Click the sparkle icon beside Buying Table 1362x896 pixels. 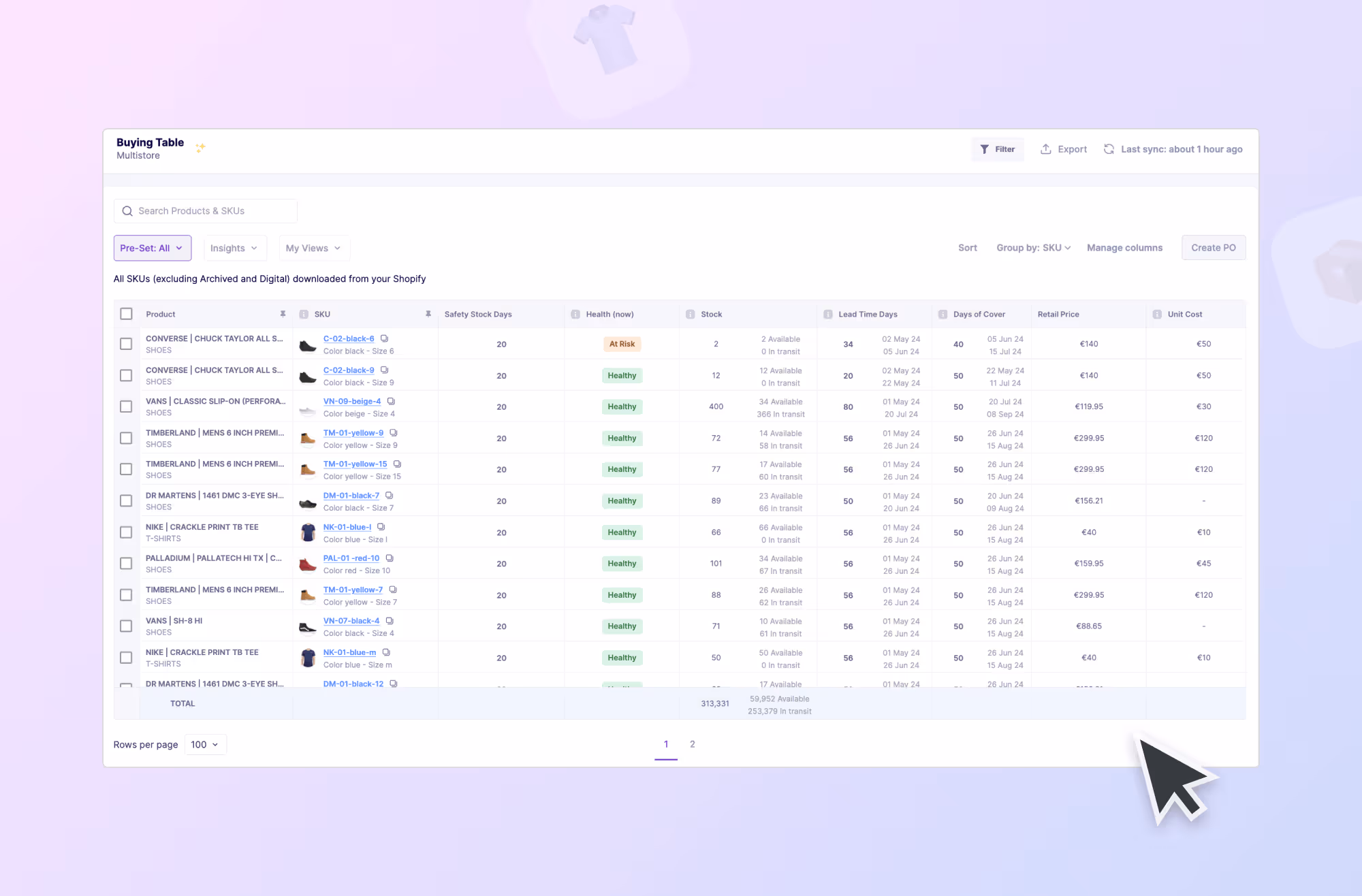[x=200, y=147]
